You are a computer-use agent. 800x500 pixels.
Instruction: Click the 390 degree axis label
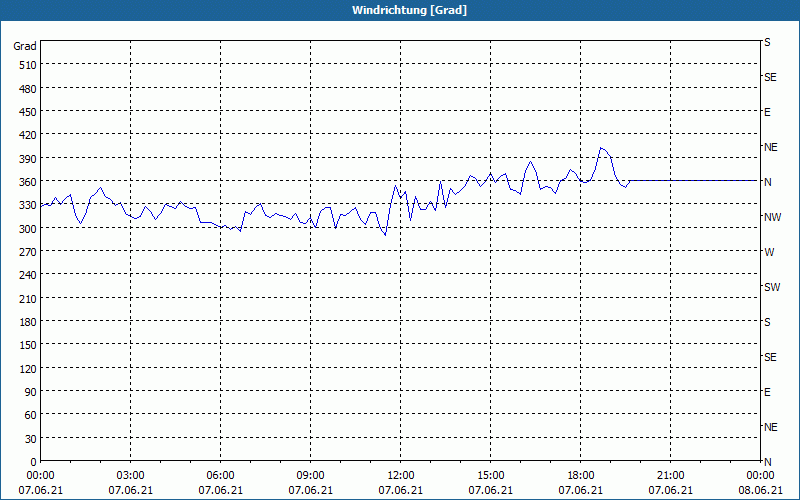28,159
